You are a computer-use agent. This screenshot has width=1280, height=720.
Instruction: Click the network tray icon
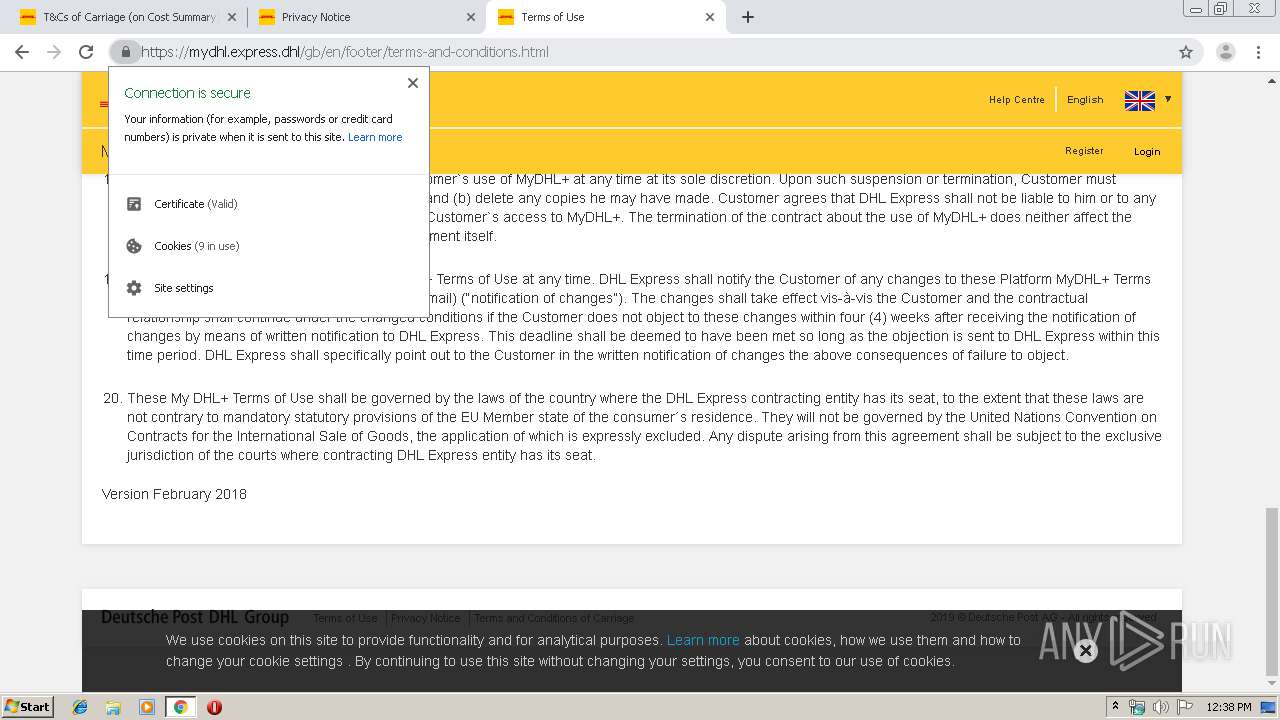(1137, 707)
